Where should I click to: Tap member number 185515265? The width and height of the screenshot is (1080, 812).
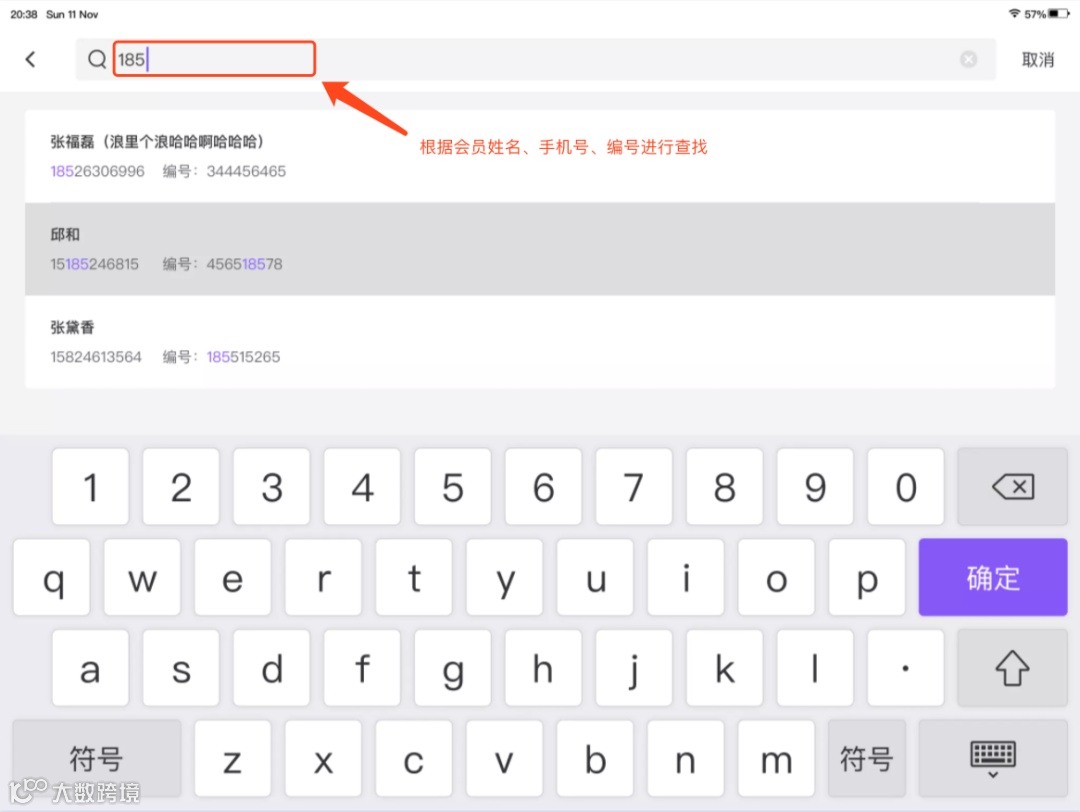pos(243,357)
